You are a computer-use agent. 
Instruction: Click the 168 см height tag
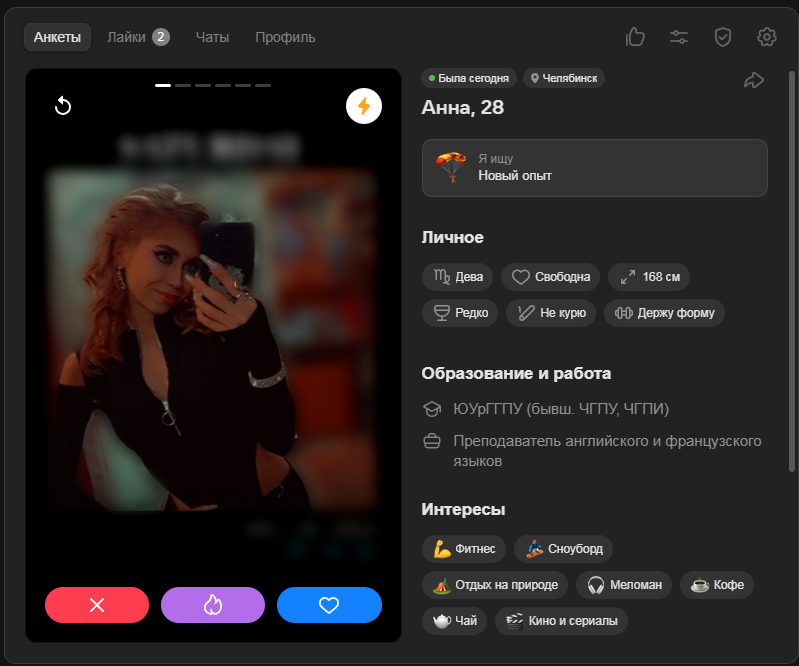point(649,277)
